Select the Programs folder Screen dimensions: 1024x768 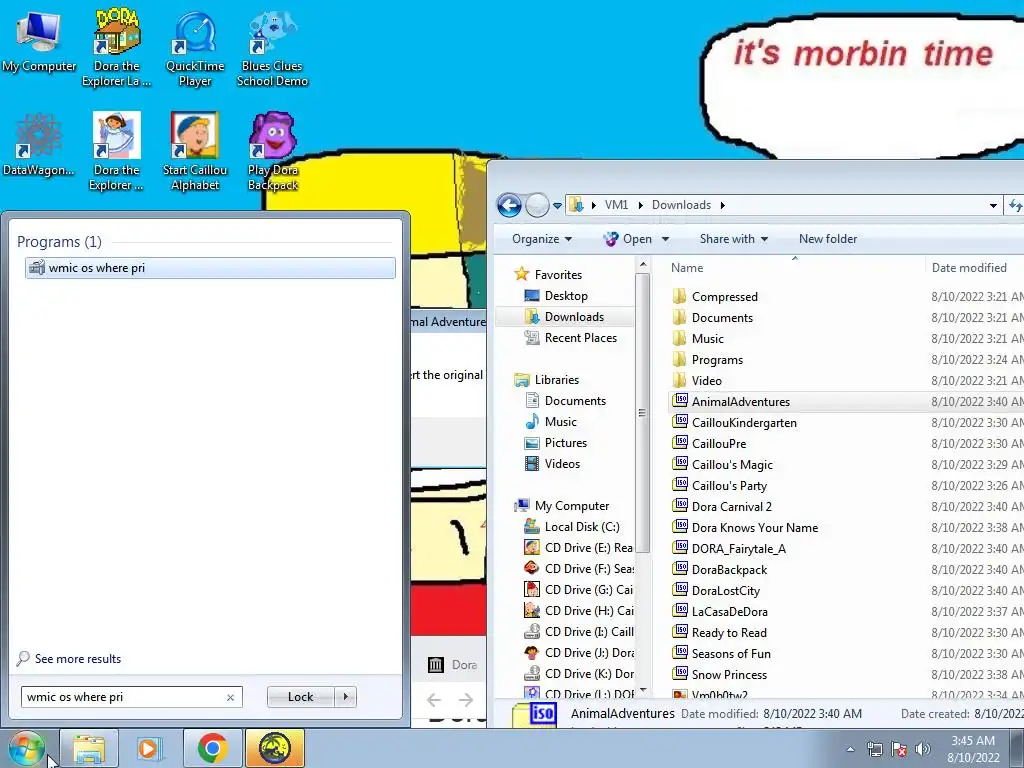tap(707, 360)
